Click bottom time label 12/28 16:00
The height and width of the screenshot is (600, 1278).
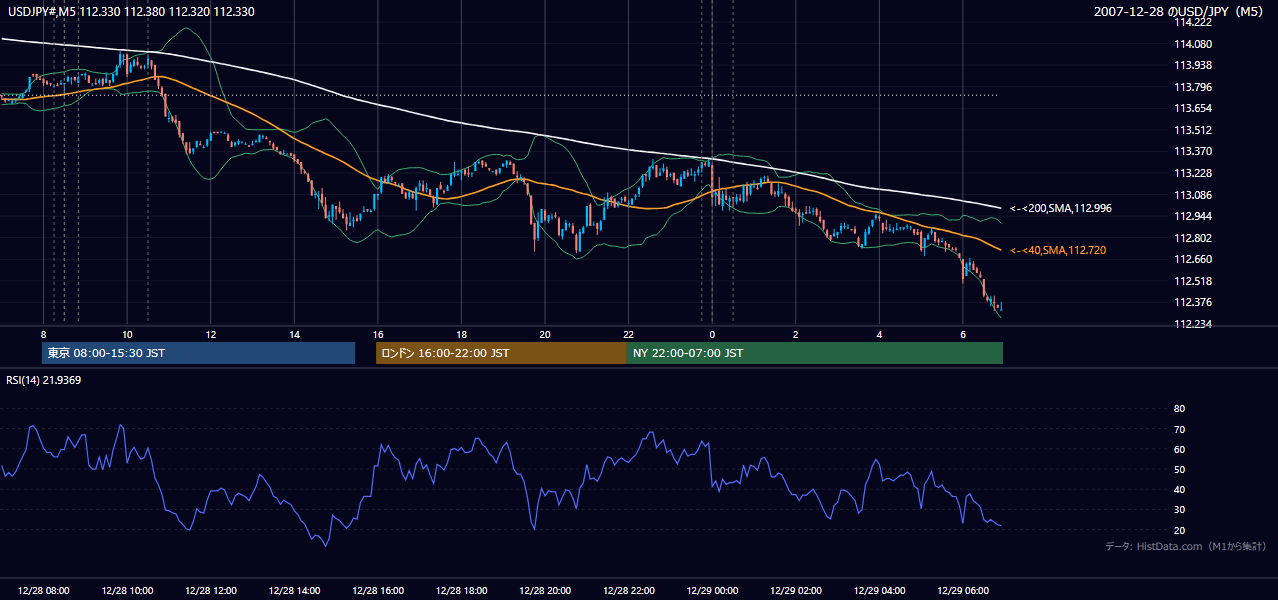[378, 591]
